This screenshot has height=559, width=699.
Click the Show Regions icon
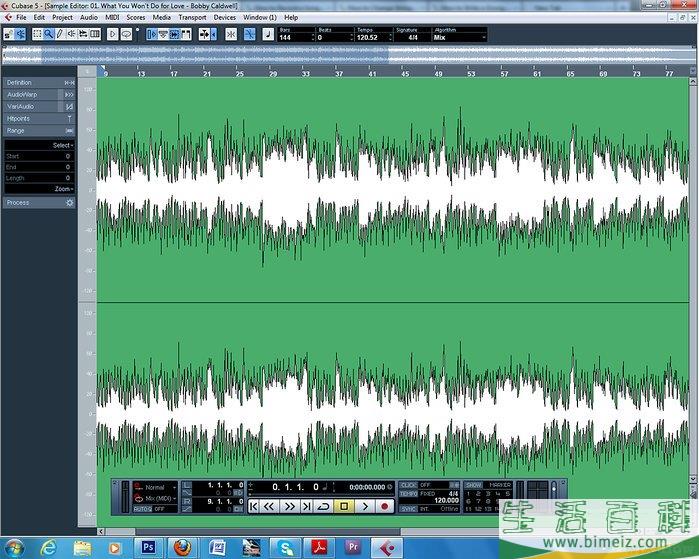click(186, 34)
